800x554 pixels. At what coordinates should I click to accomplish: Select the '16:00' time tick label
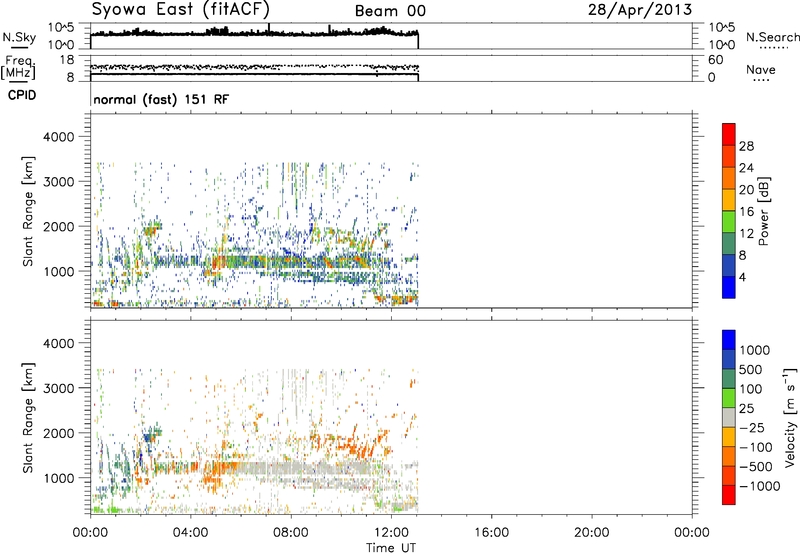[491, 533]
